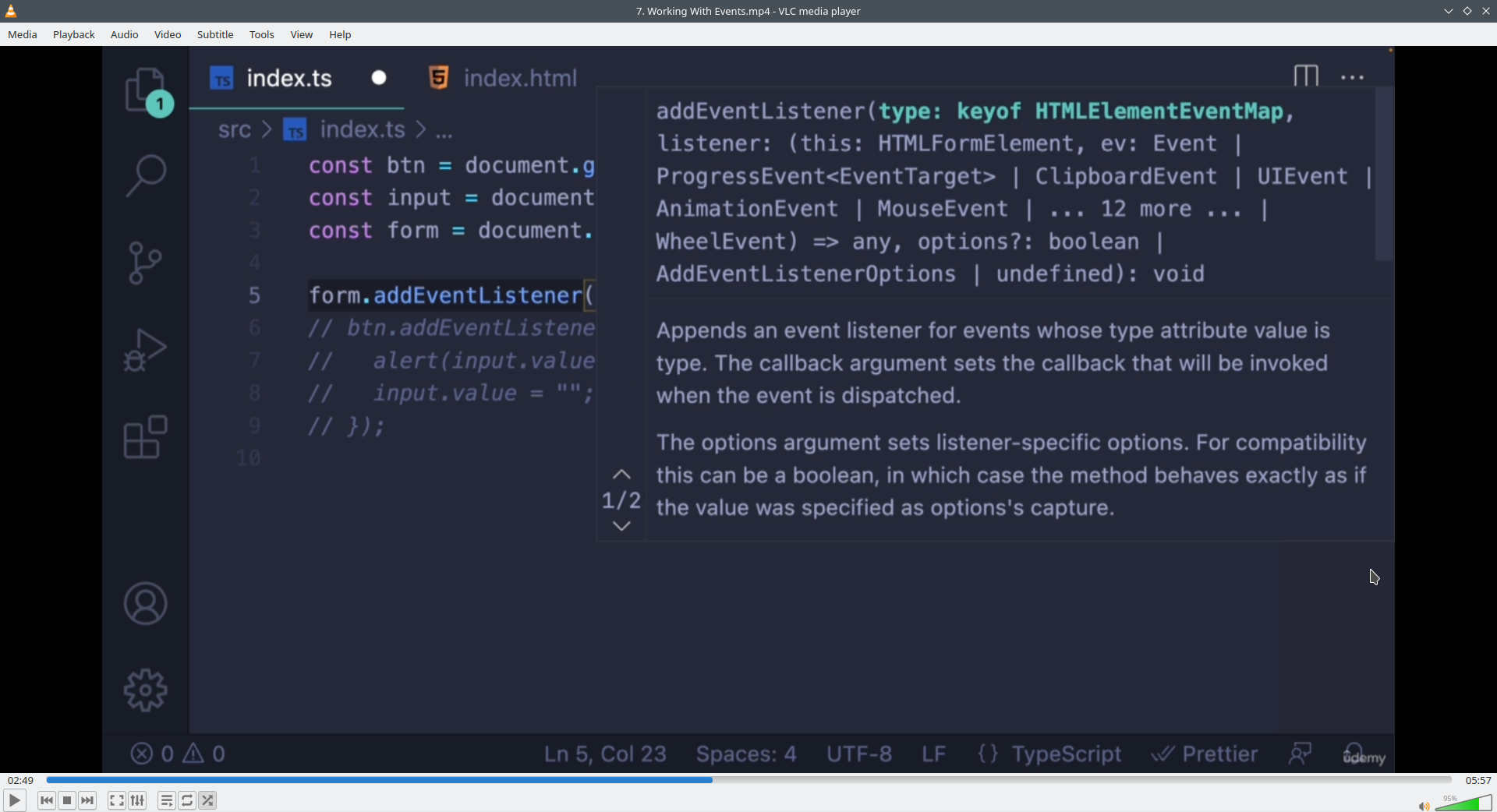Stop the video playback

[67, 800]
